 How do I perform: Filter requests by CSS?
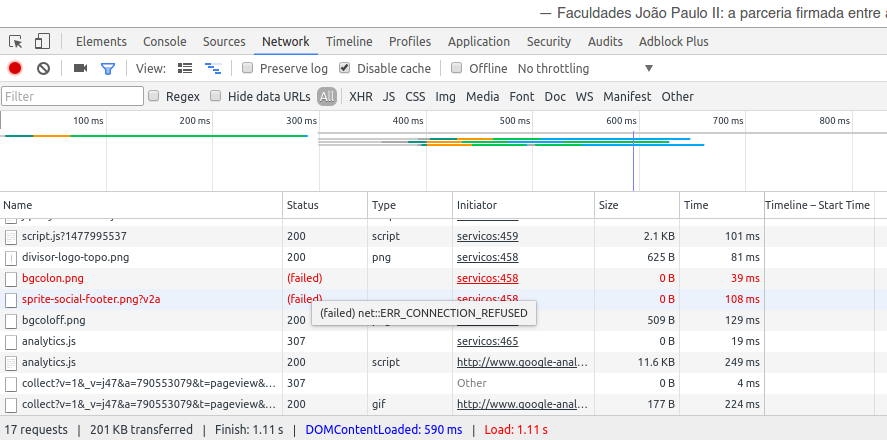(415, 97)
